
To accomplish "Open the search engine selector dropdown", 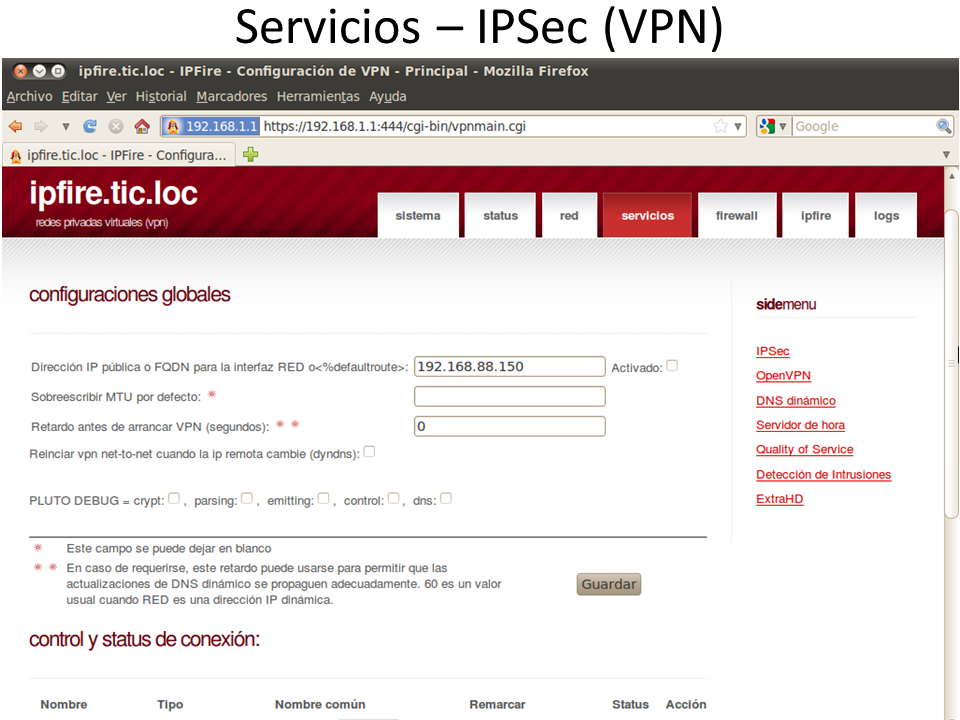I will tap(774, 127).
